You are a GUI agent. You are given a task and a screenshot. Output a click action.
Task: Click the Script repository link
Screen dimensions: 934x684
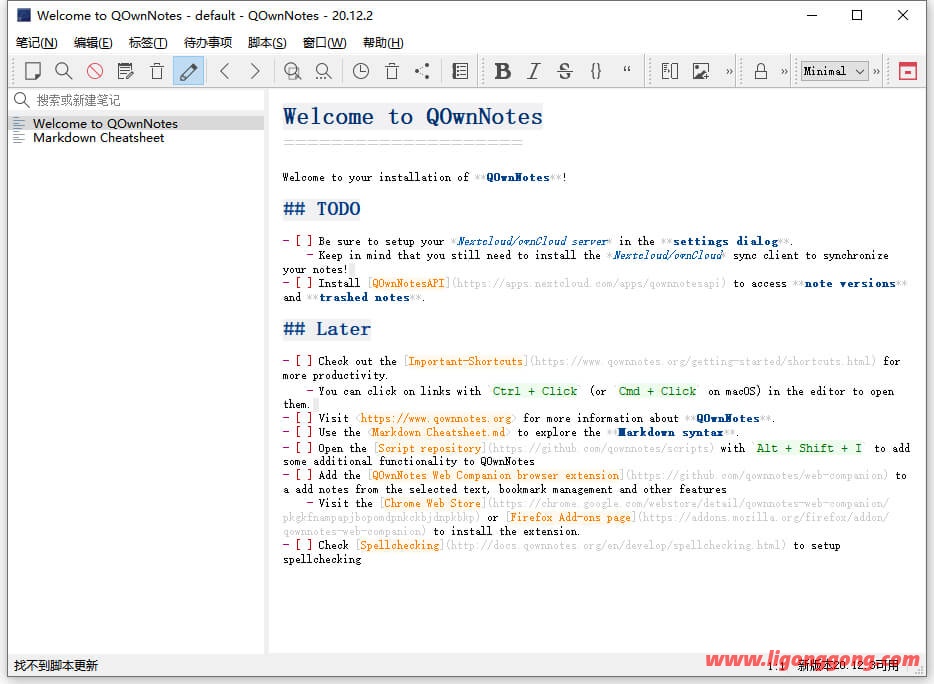[x=429, y=448]
